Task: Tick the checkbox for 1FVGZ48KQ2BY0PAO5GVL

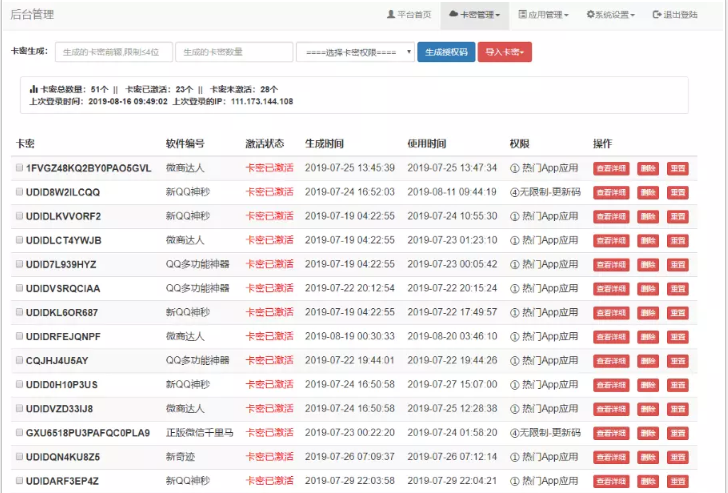Action: coord(19,168)
